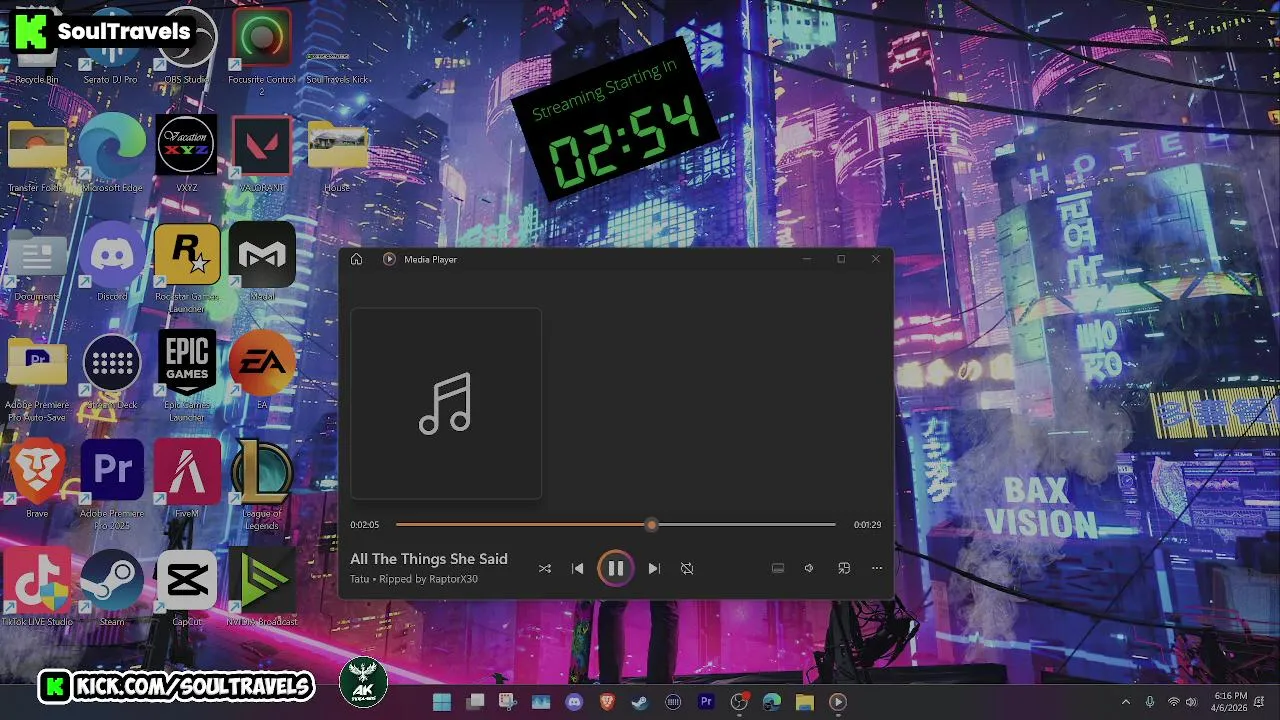Click the Media Player taskbar icon
1280x720 pixels.
(x=838, y=702)
